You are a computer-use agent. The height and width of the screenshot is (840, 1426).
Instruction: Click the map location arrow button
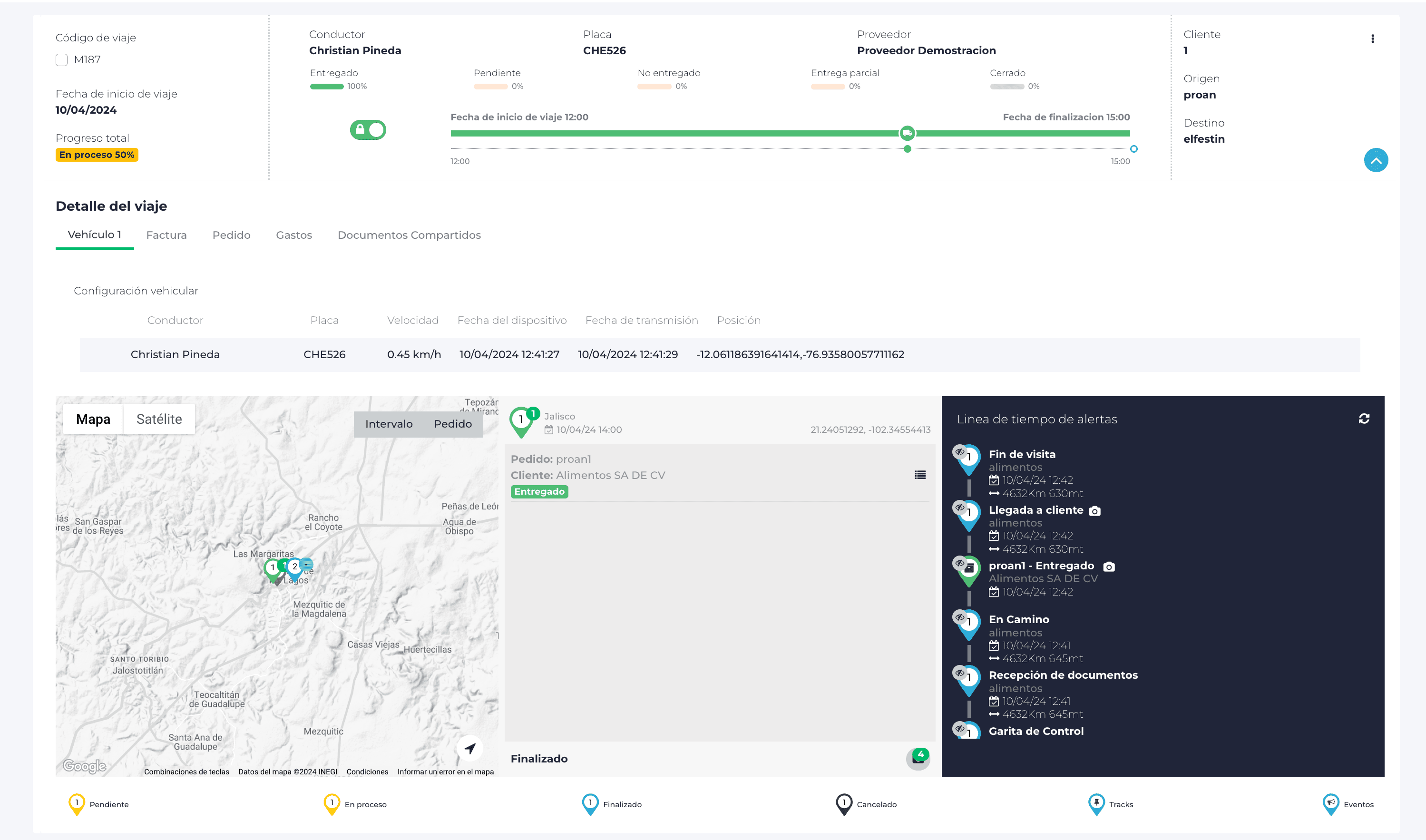469,749
